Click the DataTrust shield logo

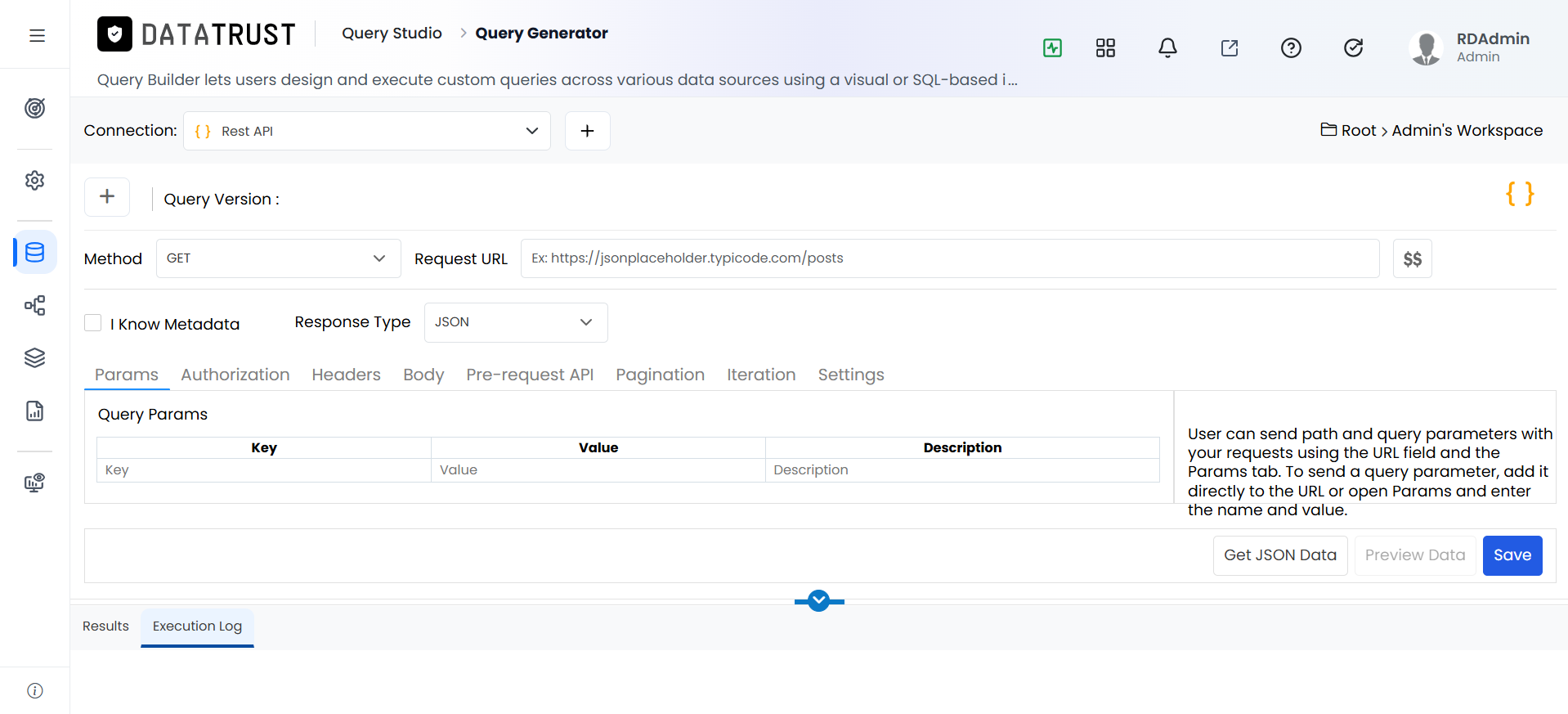click(114, 34)
